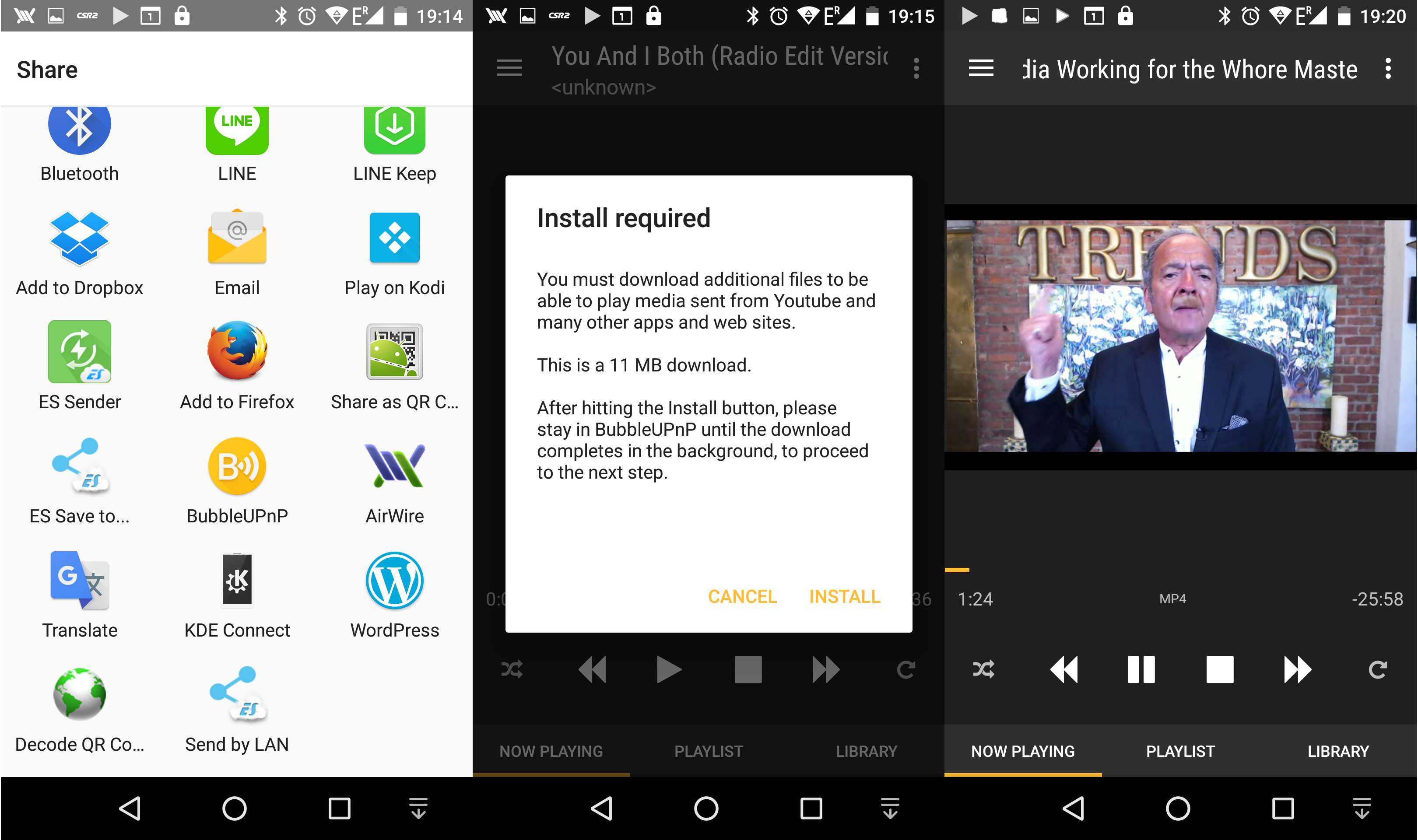Viewport: 1418px width, 840px height.
Task: Open hamburger menu behind install dialog
Action: click(509, 69)
